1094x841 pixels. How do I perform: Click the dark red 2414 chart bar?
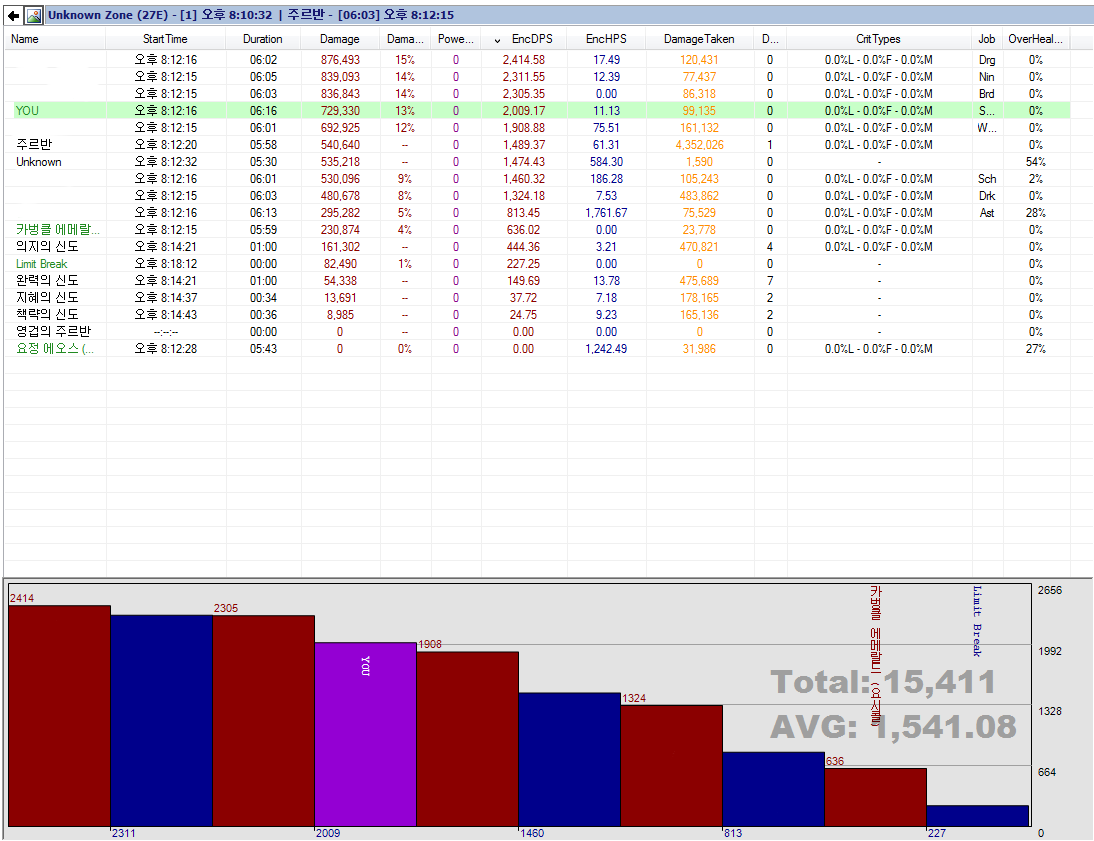click(59, 716)
